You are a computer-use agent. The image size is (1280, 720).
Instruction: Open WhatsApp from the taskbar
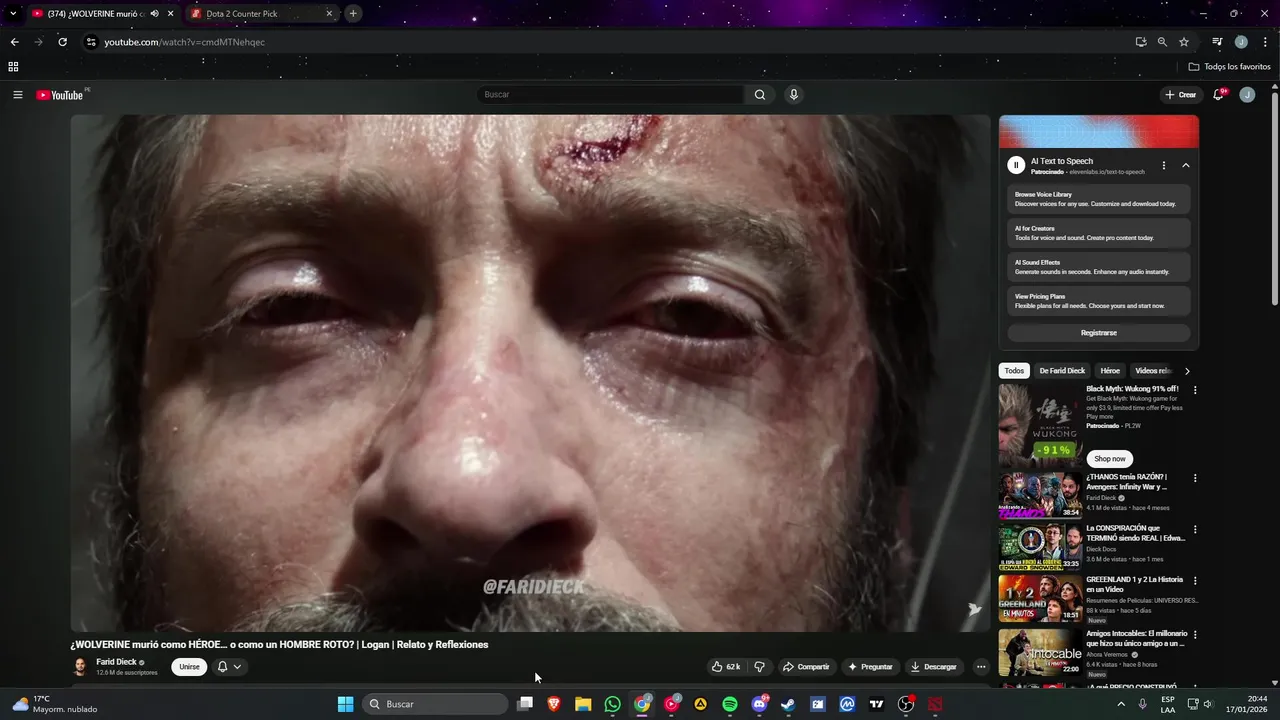613,704
